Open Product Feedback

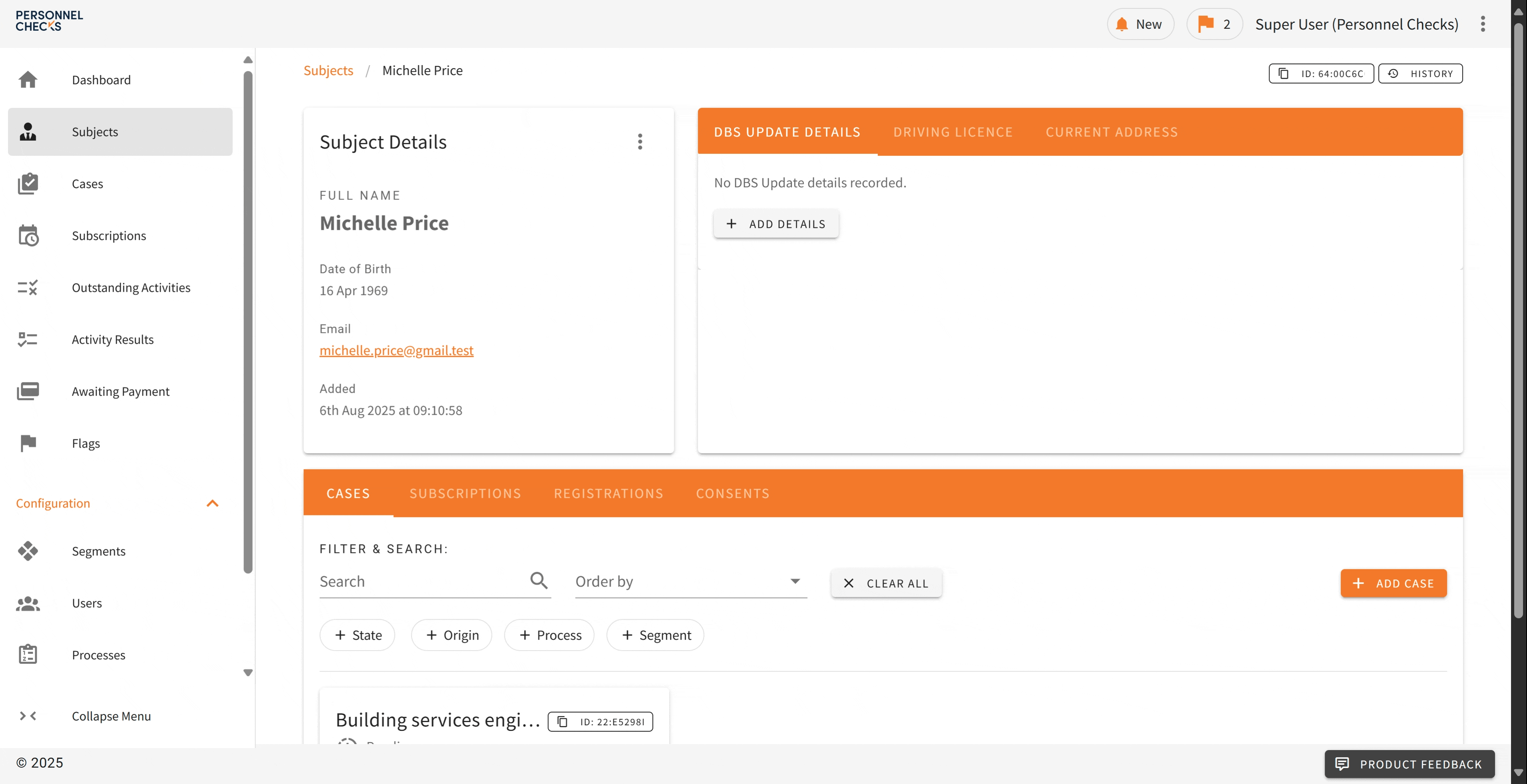(1409, 764)
